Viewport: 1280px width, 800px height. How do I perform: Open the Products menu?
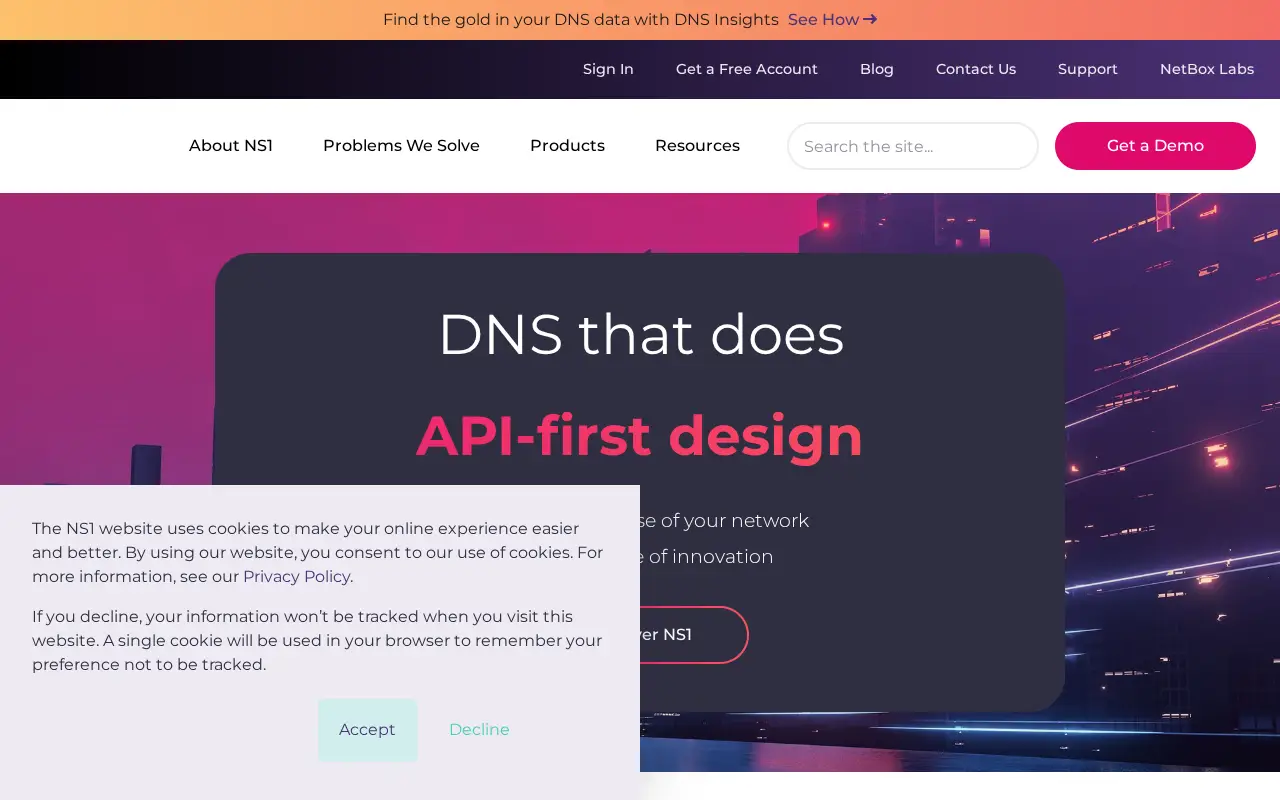tap(567, 146)
